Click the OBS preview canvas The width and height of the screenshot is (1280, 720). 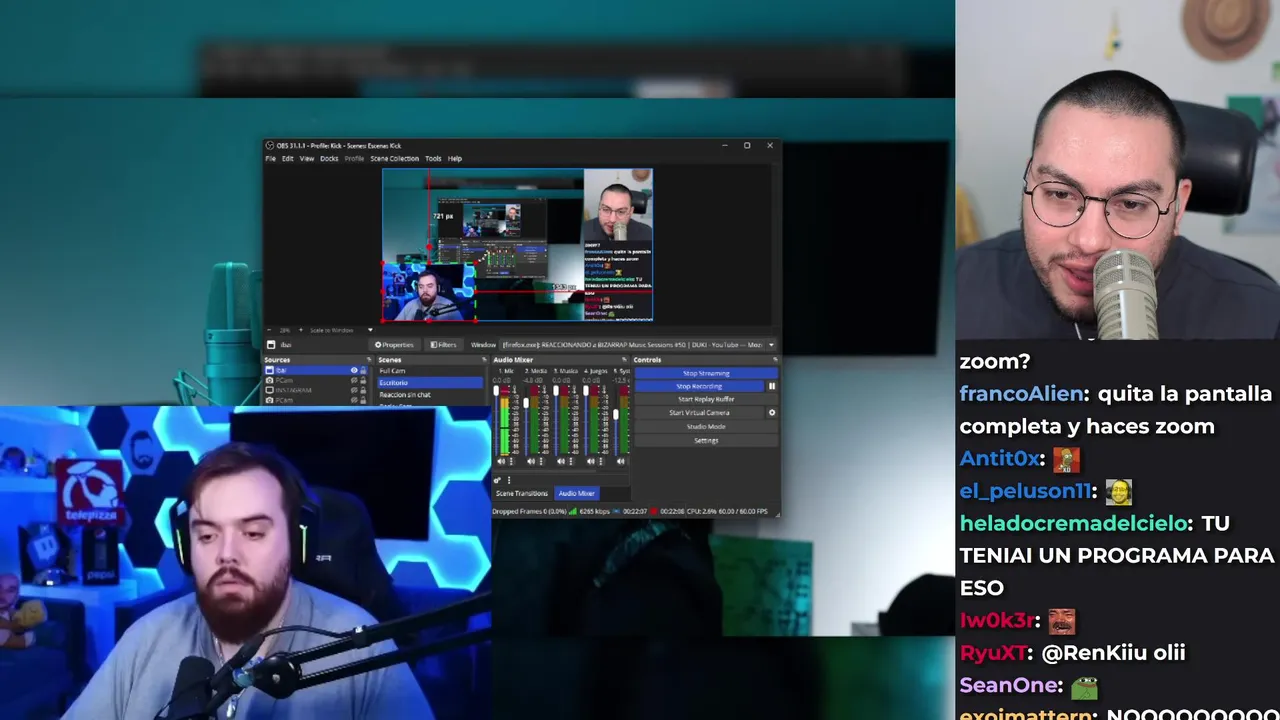click(518, 245)
